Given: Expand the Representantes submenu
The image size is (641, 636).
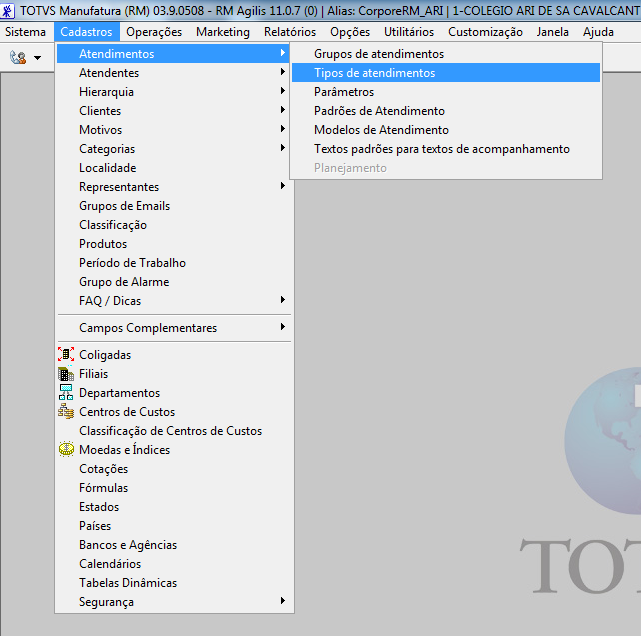Looking at the screenshot, I should [175, 186].
